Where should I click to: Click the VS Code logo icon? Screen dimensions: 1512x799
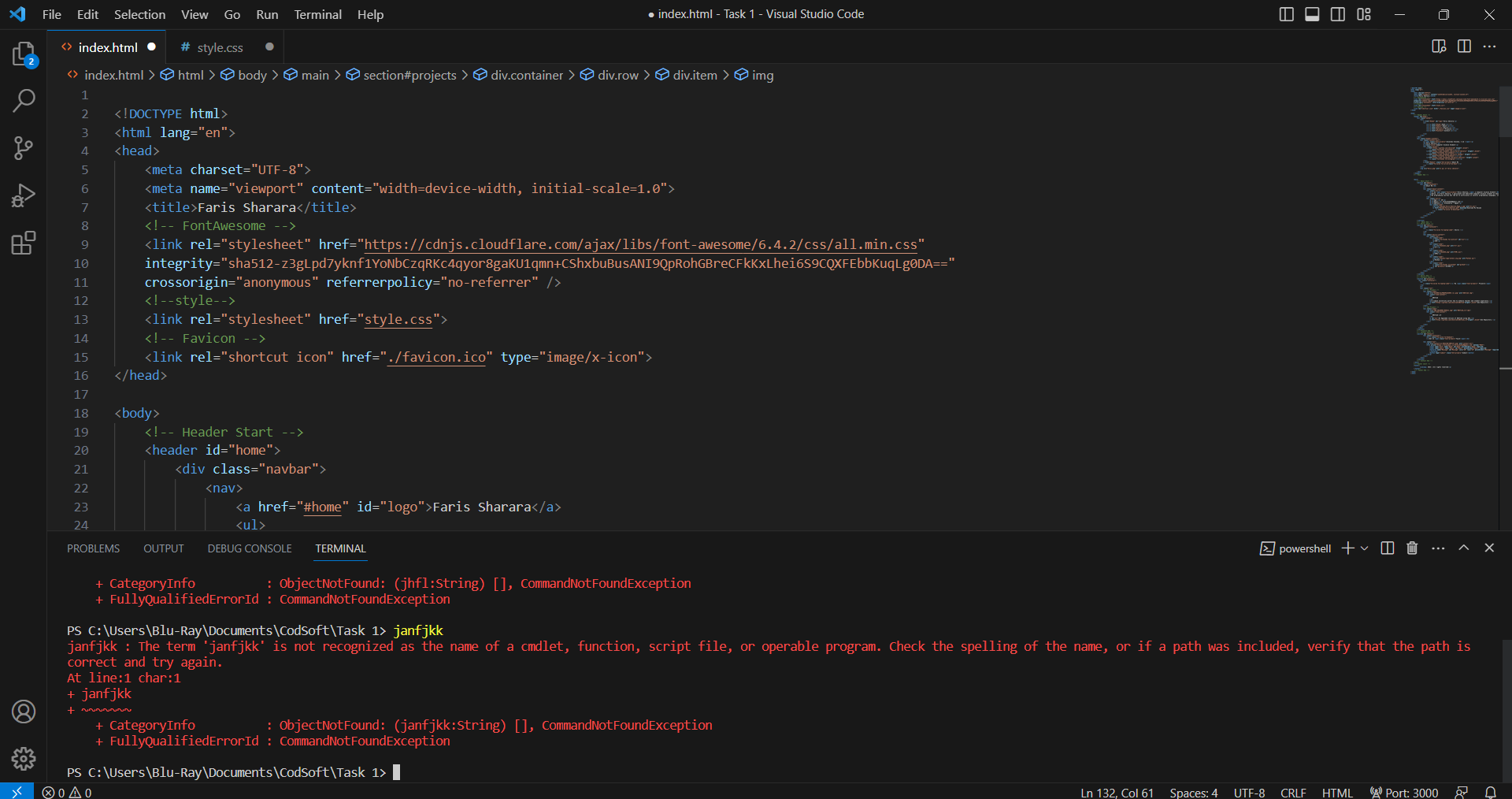pyautogui.click(x=17, y=14)
